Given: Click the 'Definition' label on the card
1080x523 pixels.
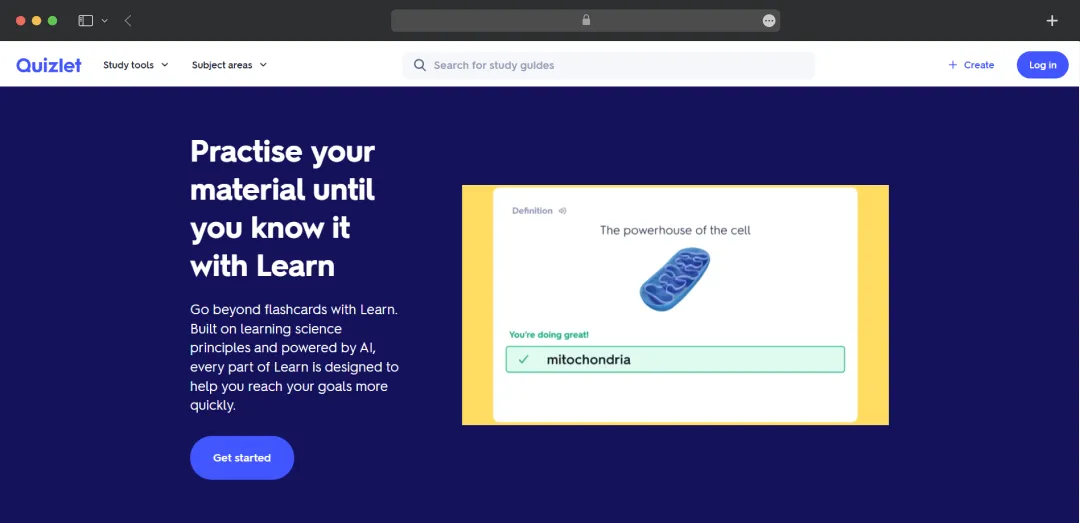Looking at the screenshot, I should pyautogui.click(x=532, y=211).
